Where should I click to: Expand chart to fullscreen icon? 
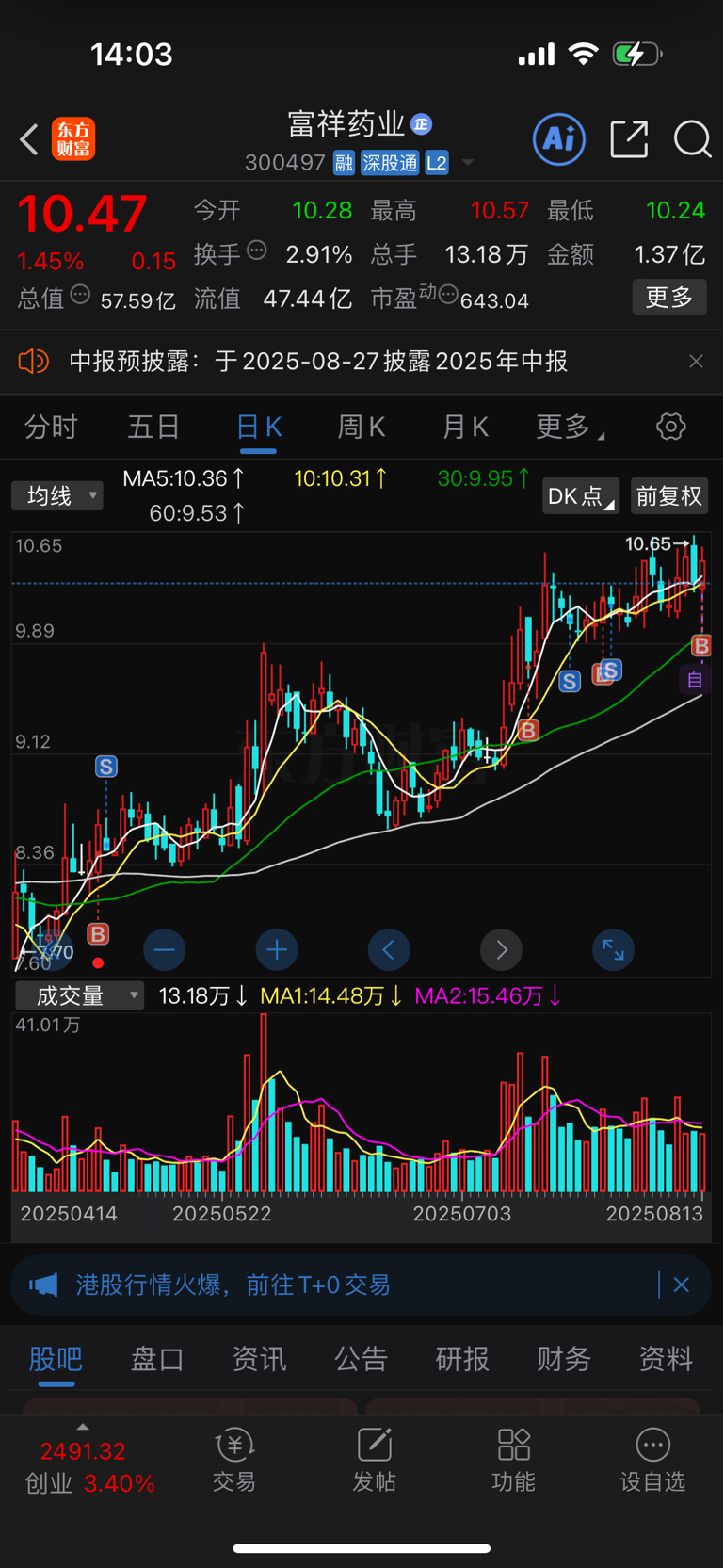(614, 949)
